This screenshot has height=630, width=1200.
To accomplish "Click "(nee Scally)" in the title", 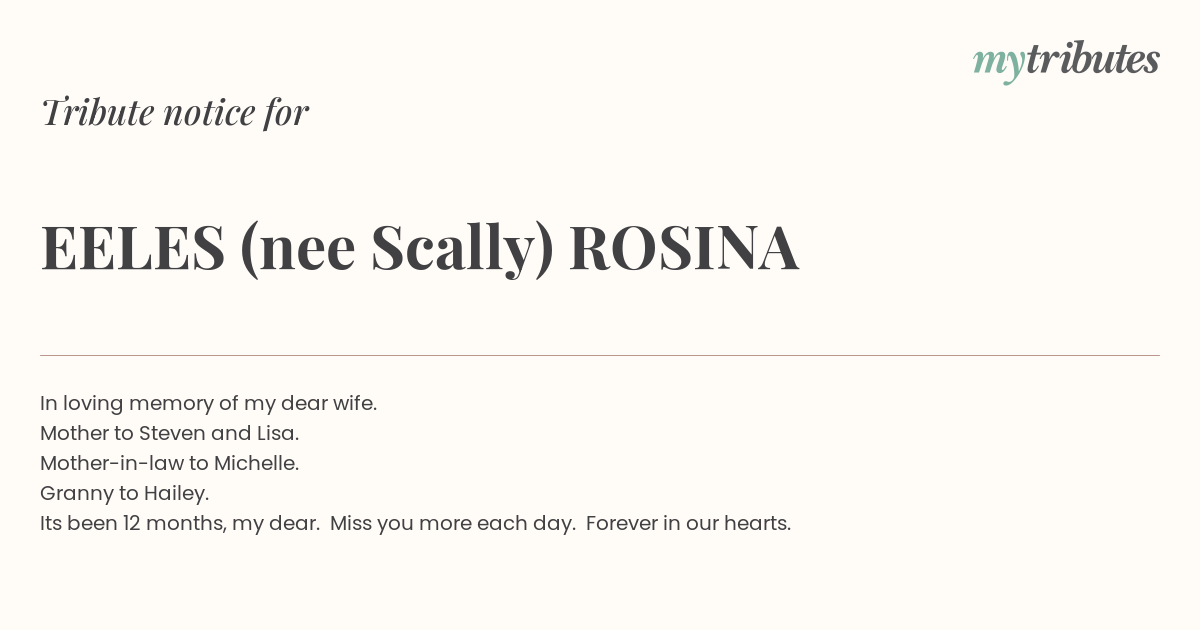I will coord(397,249).
